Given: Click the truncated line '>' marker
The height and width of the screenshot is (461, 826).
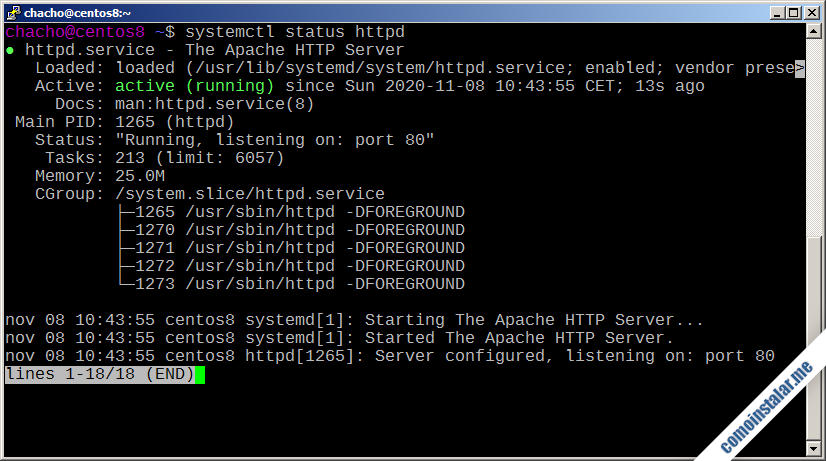Looking at the screenshot, I should pyautogui.click(x=799, y=68).
